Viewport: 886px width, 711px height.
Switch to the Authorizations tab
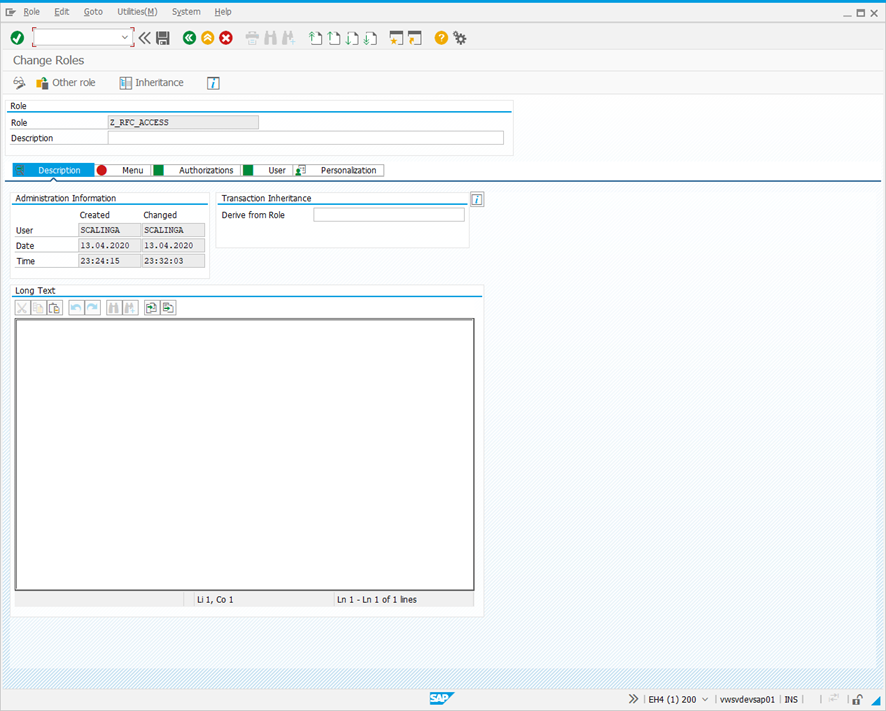pyautogui.click(x=205, y=171)
